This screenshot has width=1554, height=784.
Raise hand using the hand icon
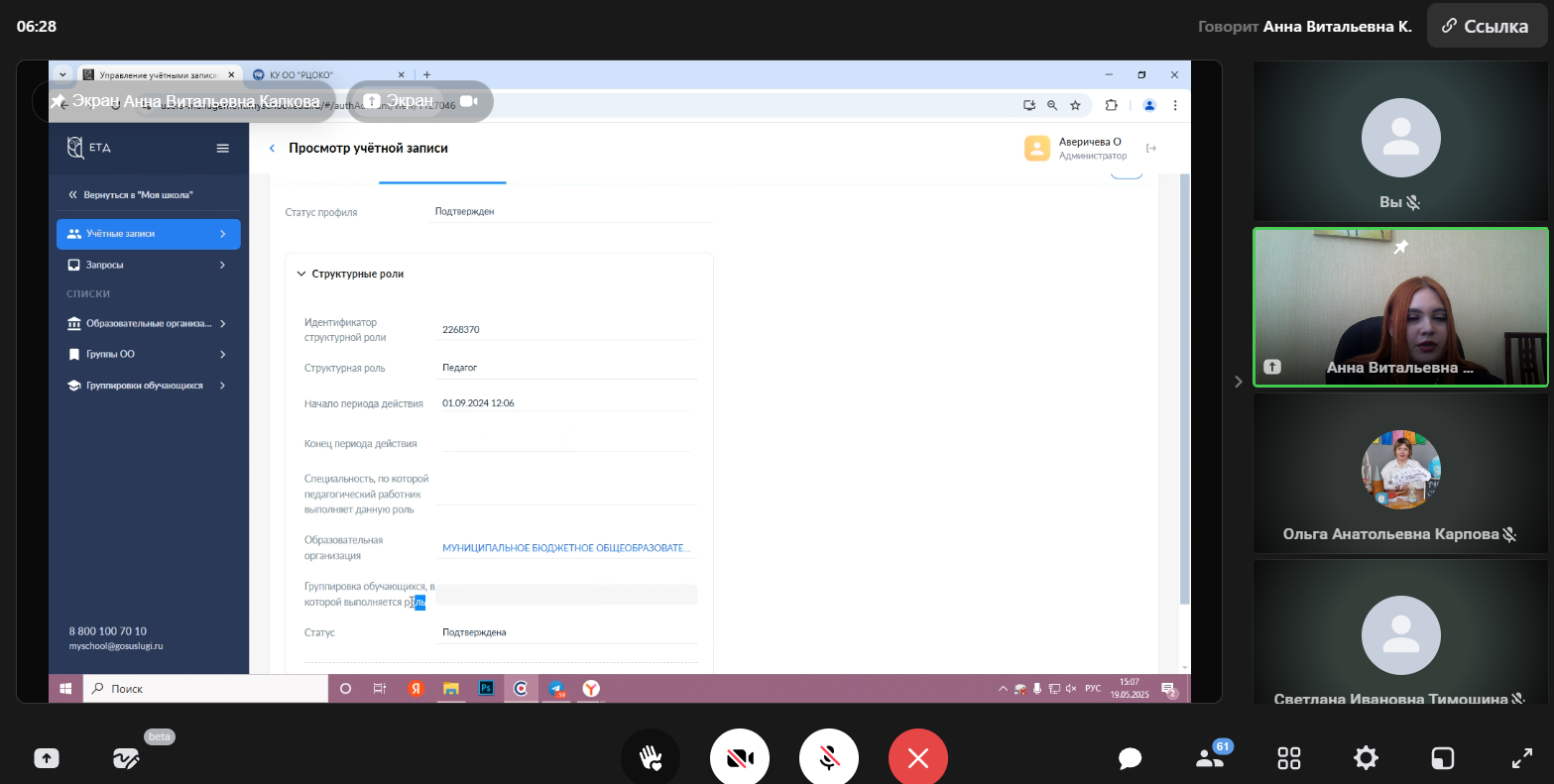(x=651, y=758)
